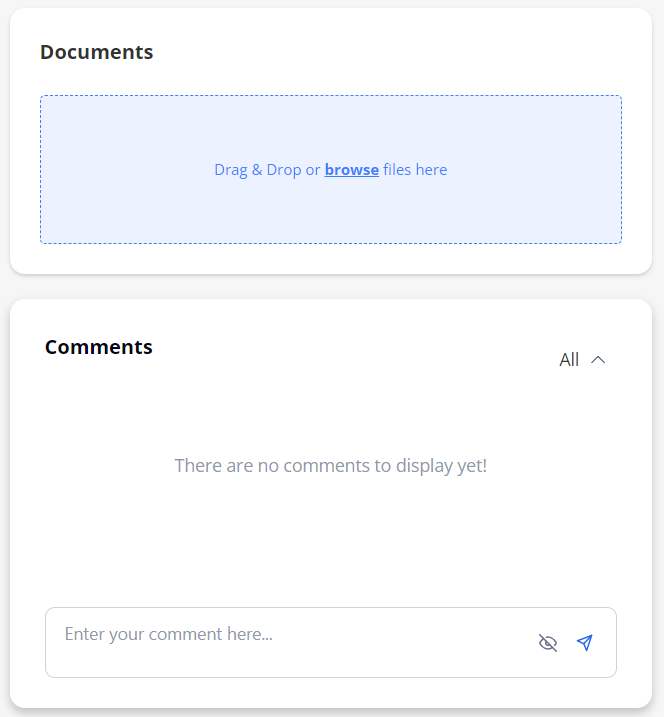Image resolution: width=664 pixels, height=717 pixels.
Task: Click the upward caret next to All
Action: coord(598,360)
